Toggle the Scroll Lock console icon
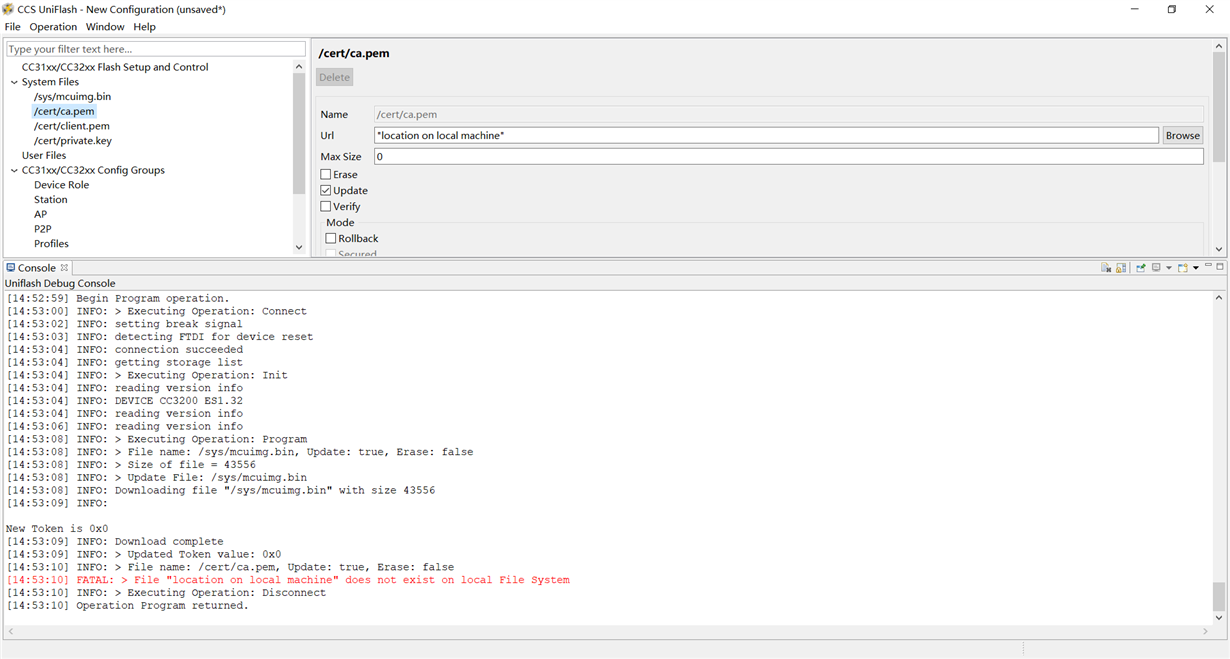 (x=1121, y=268)
